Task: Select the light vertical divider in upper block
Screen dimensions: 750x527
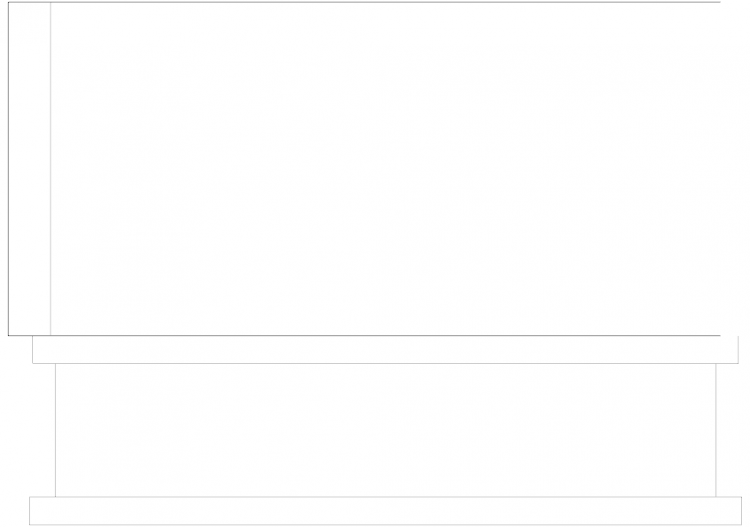Action: point(51,169)
